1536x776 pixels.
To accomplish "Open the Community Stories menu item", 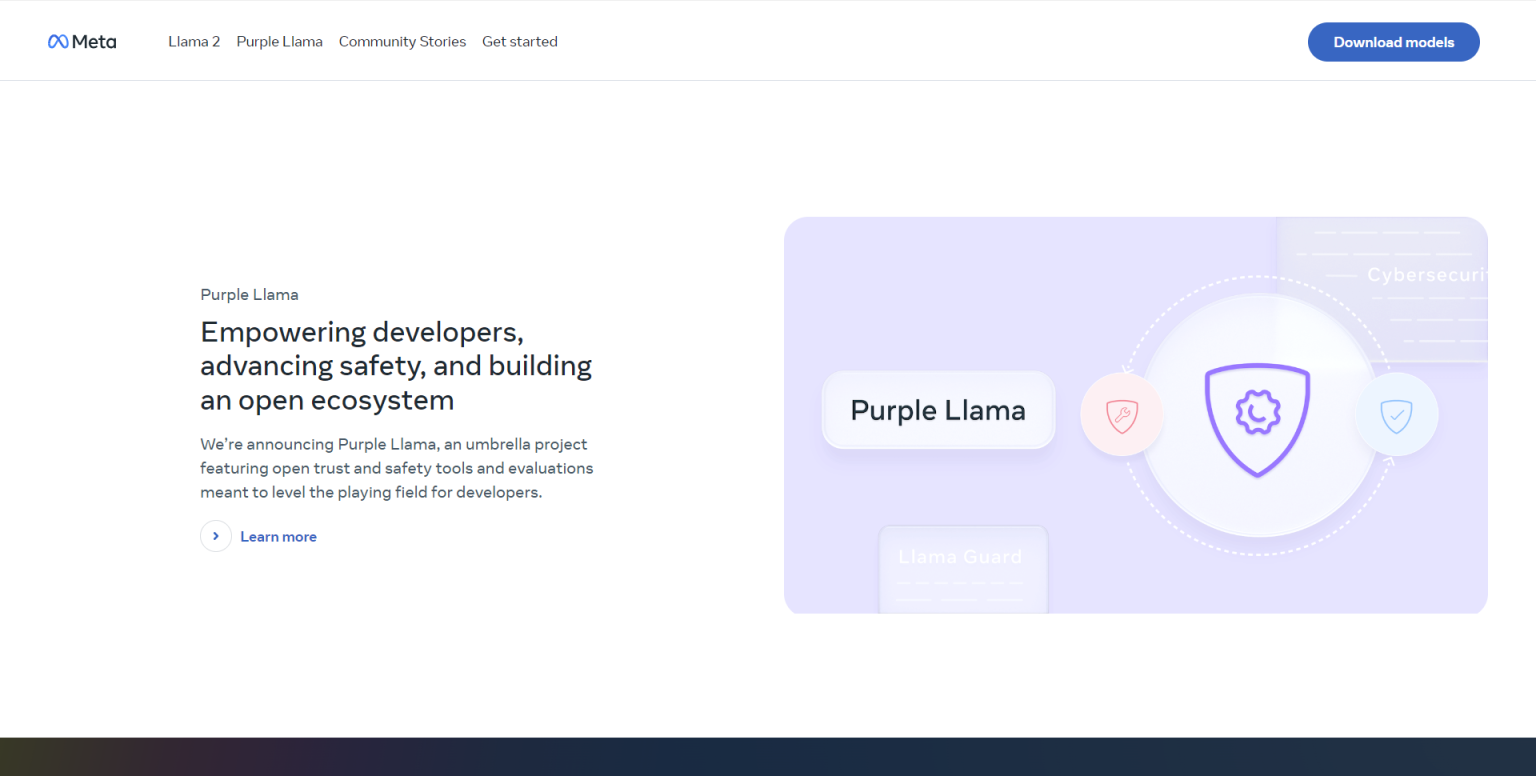I will (402, 42).
